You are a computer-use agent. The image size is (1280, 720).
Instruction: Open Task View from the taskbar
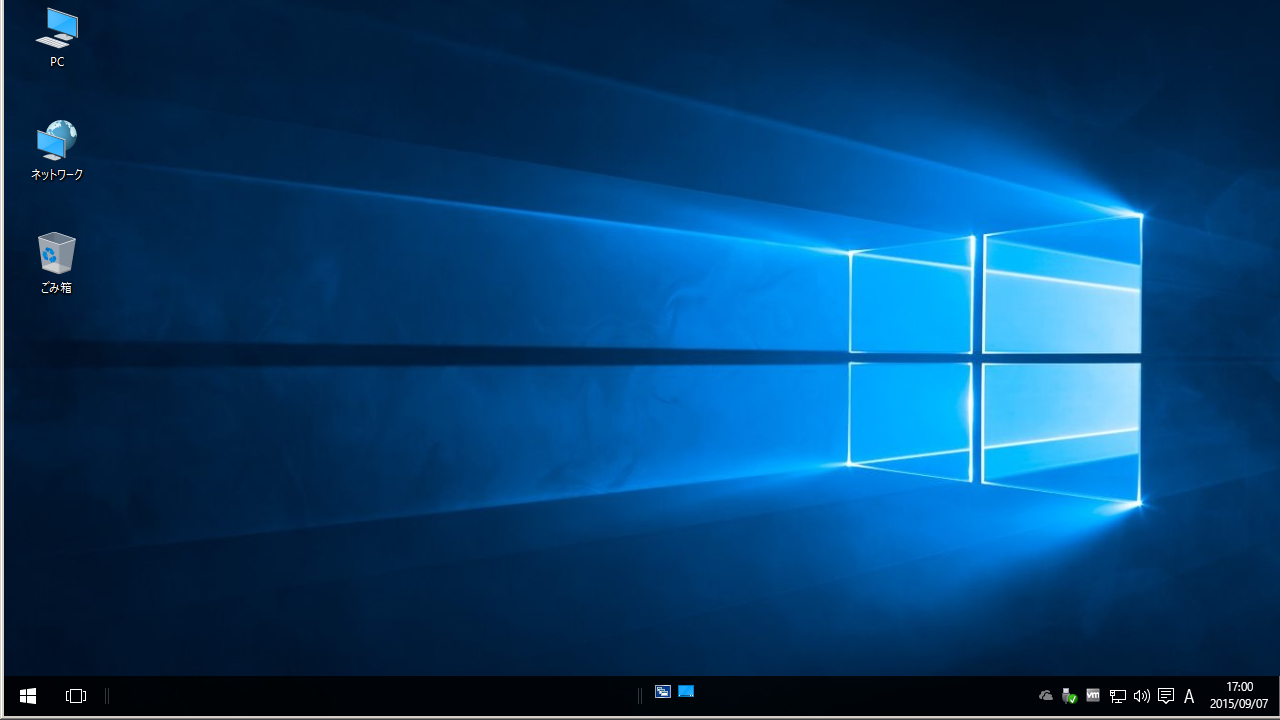coord(76,696)
